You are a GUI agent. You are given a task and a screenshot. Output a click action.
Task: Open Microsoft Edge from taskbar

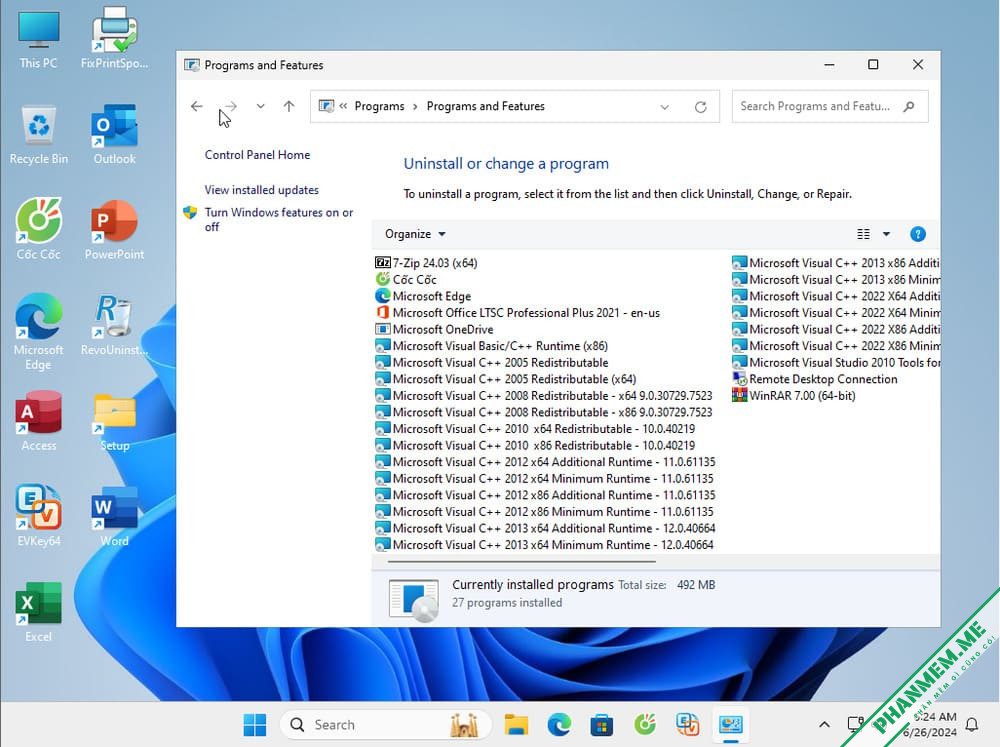click(559, 725)
